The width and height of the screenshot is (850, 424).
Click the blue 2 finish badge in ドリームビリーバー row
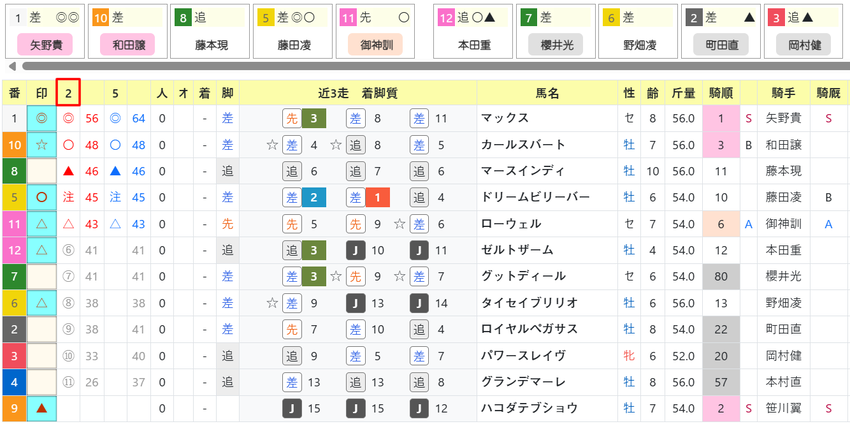[x=314, y=197]
